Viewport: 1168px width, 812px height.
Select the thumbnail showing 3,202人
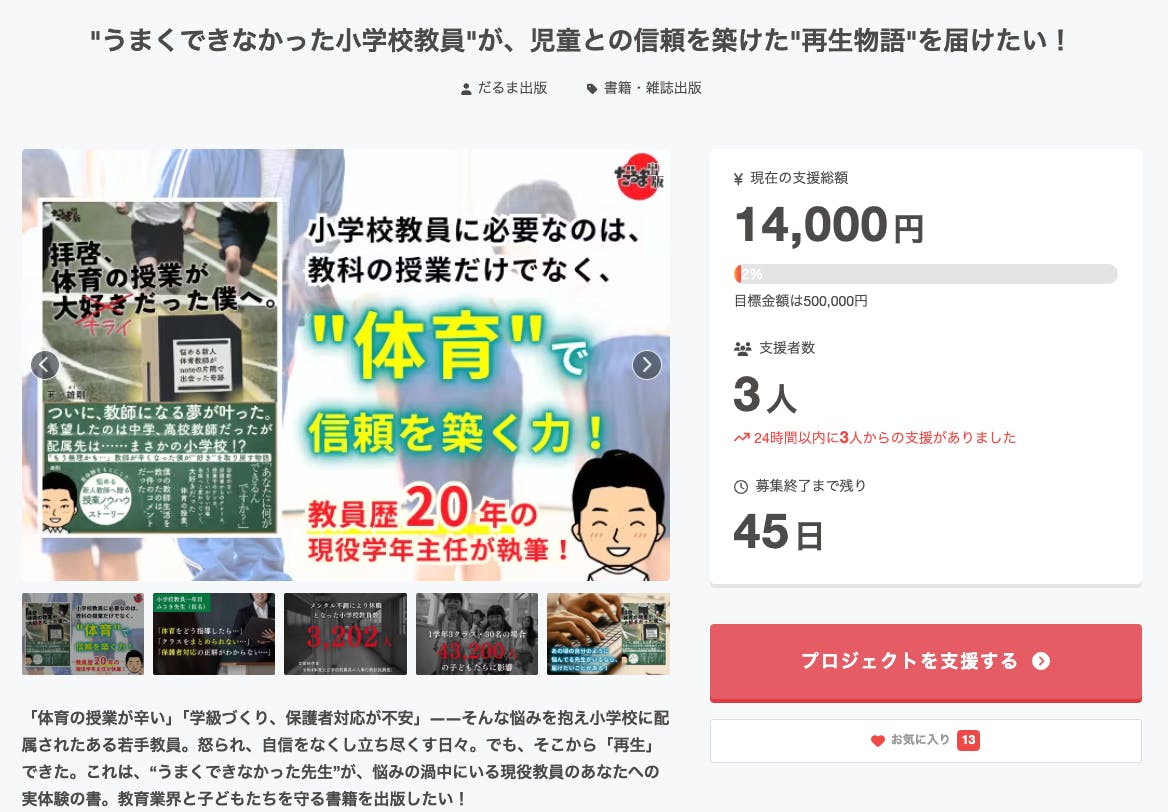pos(346,634)
